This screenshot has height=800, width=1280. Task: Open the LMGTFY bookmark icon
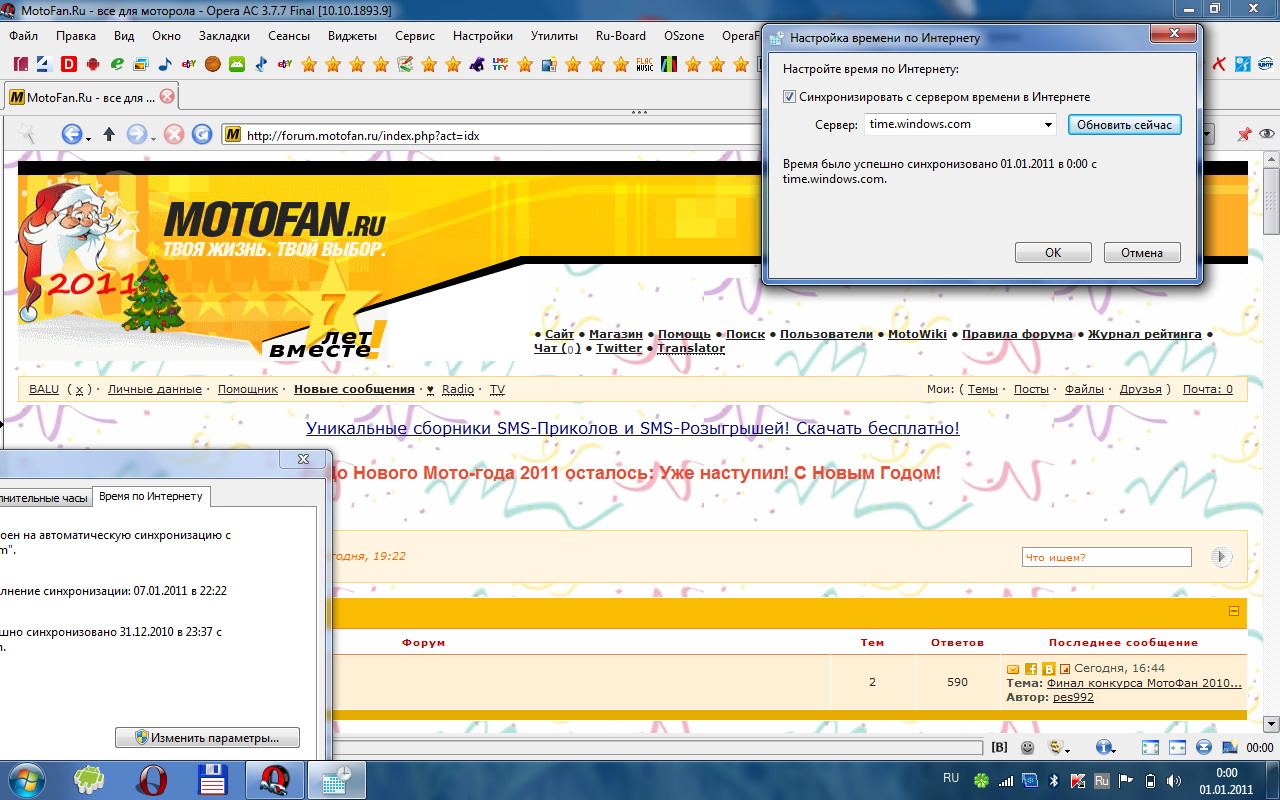pos(501,64)
